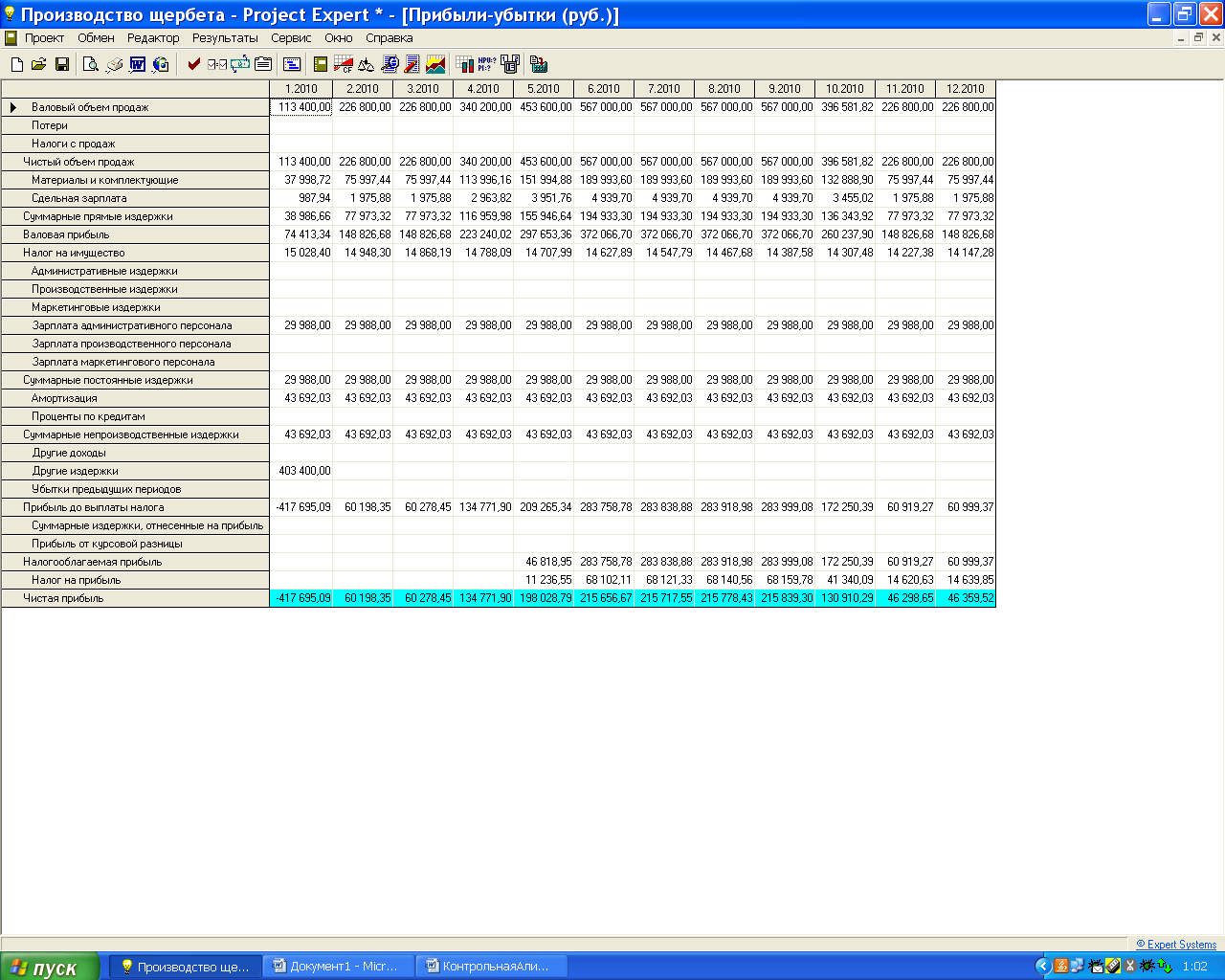This screenshot has width=1225, height=980.
Task: Open the Проект menu
Action: (44, 38)
